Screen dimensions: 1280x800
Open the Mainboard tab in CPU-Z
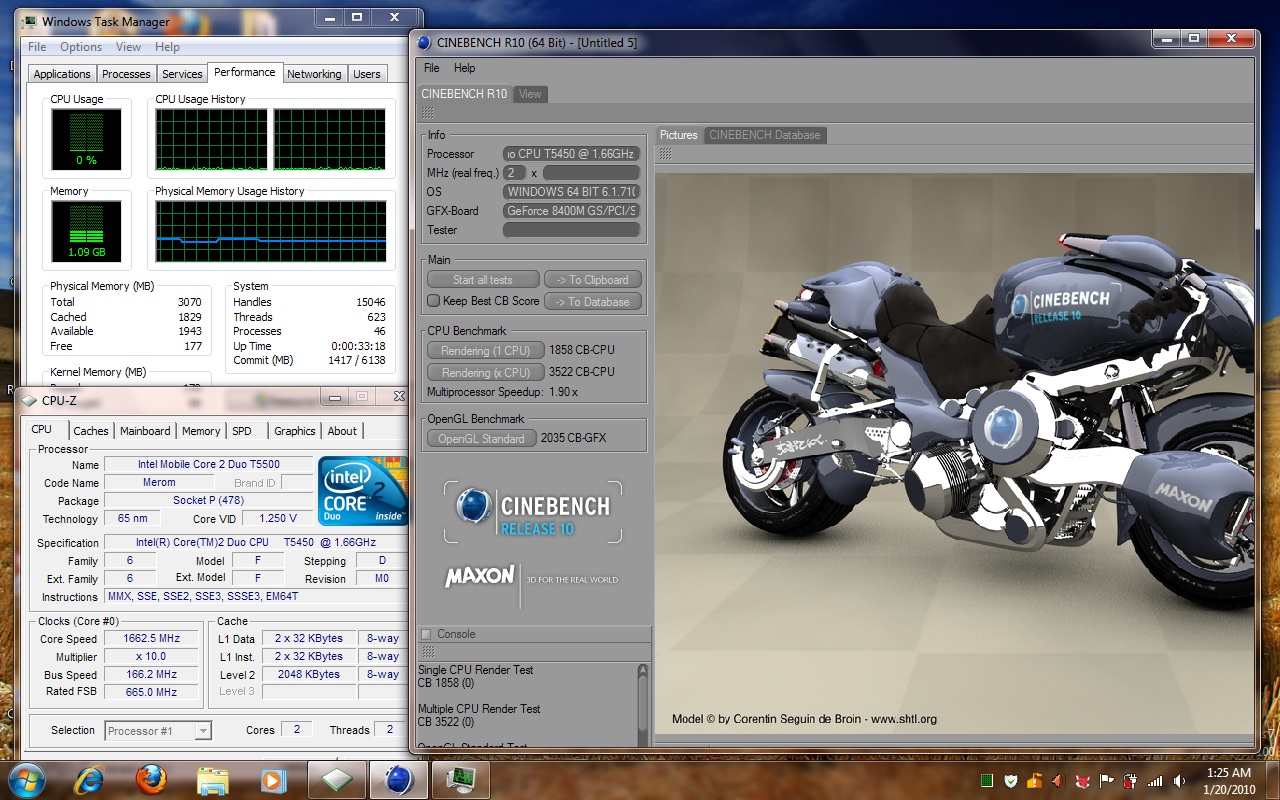point(145,431)
